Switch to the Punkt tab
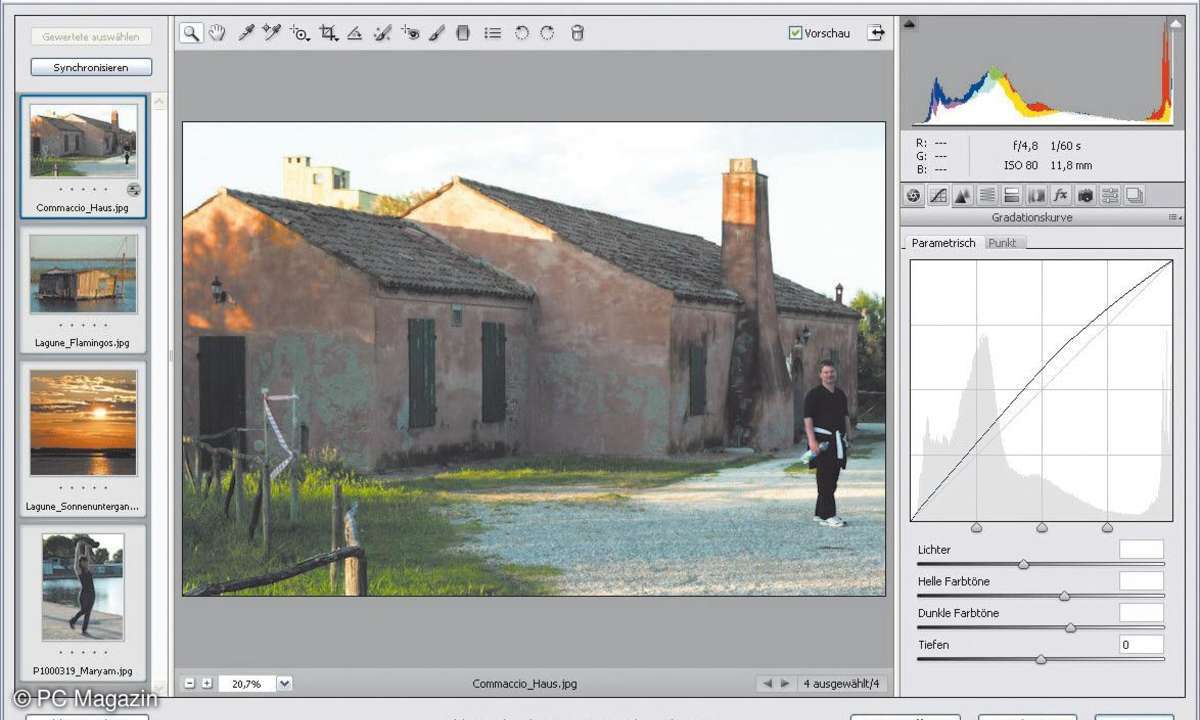Image resolution: width=1200 pixels, height=720 pixels. [1003, 243]
